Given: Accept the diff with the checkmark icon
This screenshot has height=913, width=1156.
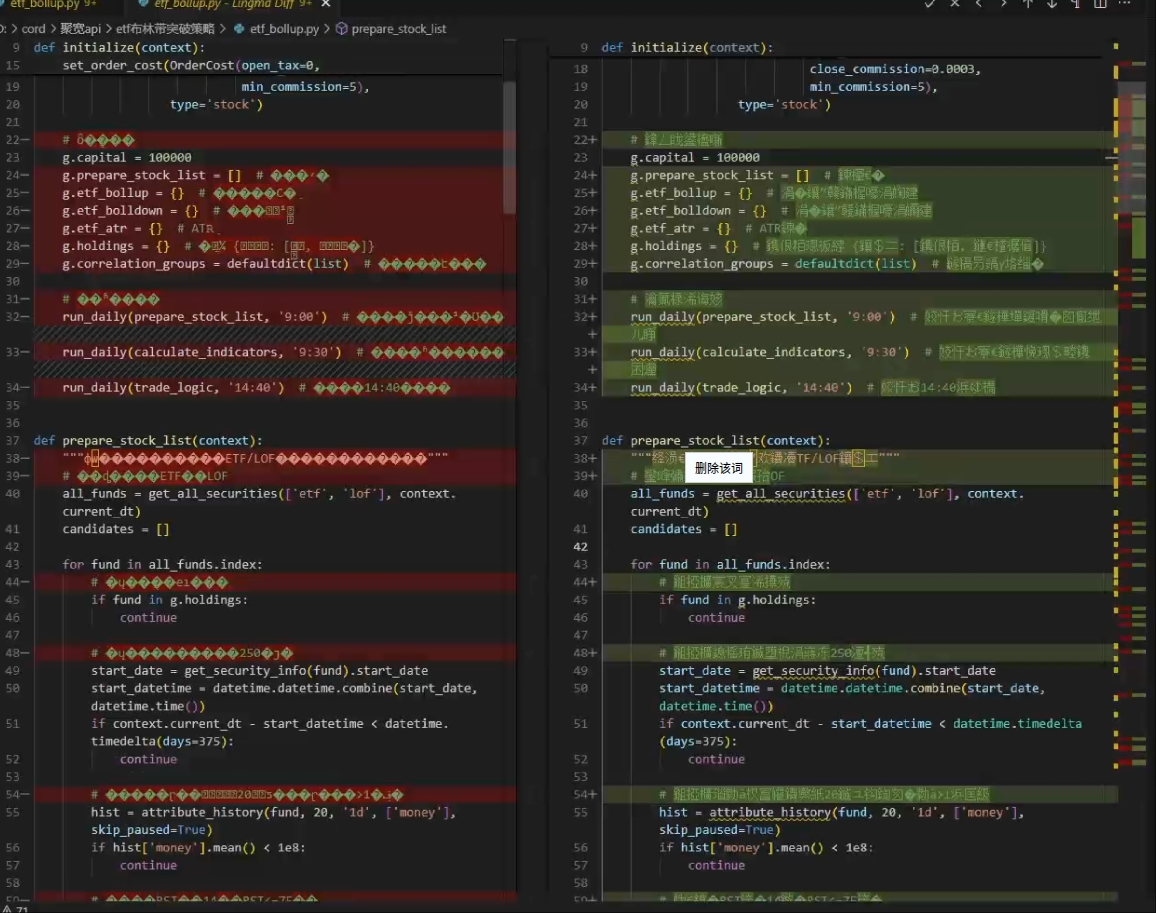Looking at the screenshot, I should click(930, 4).
